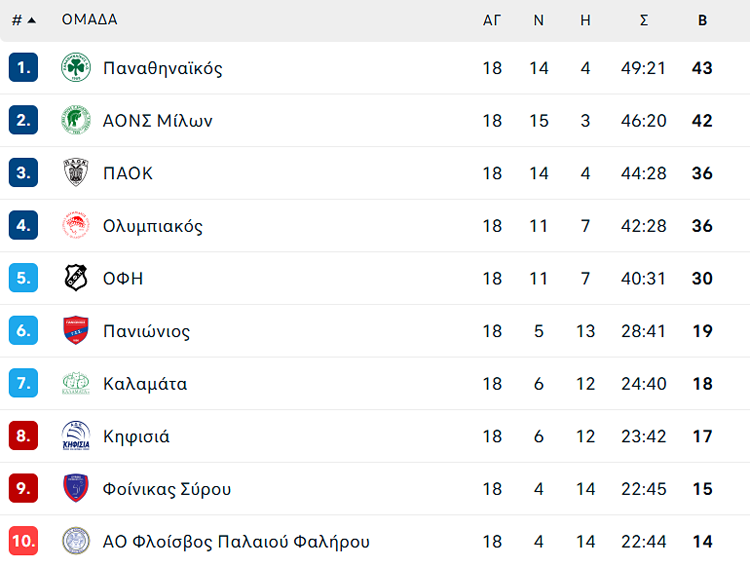
Task: Sort table by ΟΜΑΔΑ column header
Action: click(x=89, y=20)
